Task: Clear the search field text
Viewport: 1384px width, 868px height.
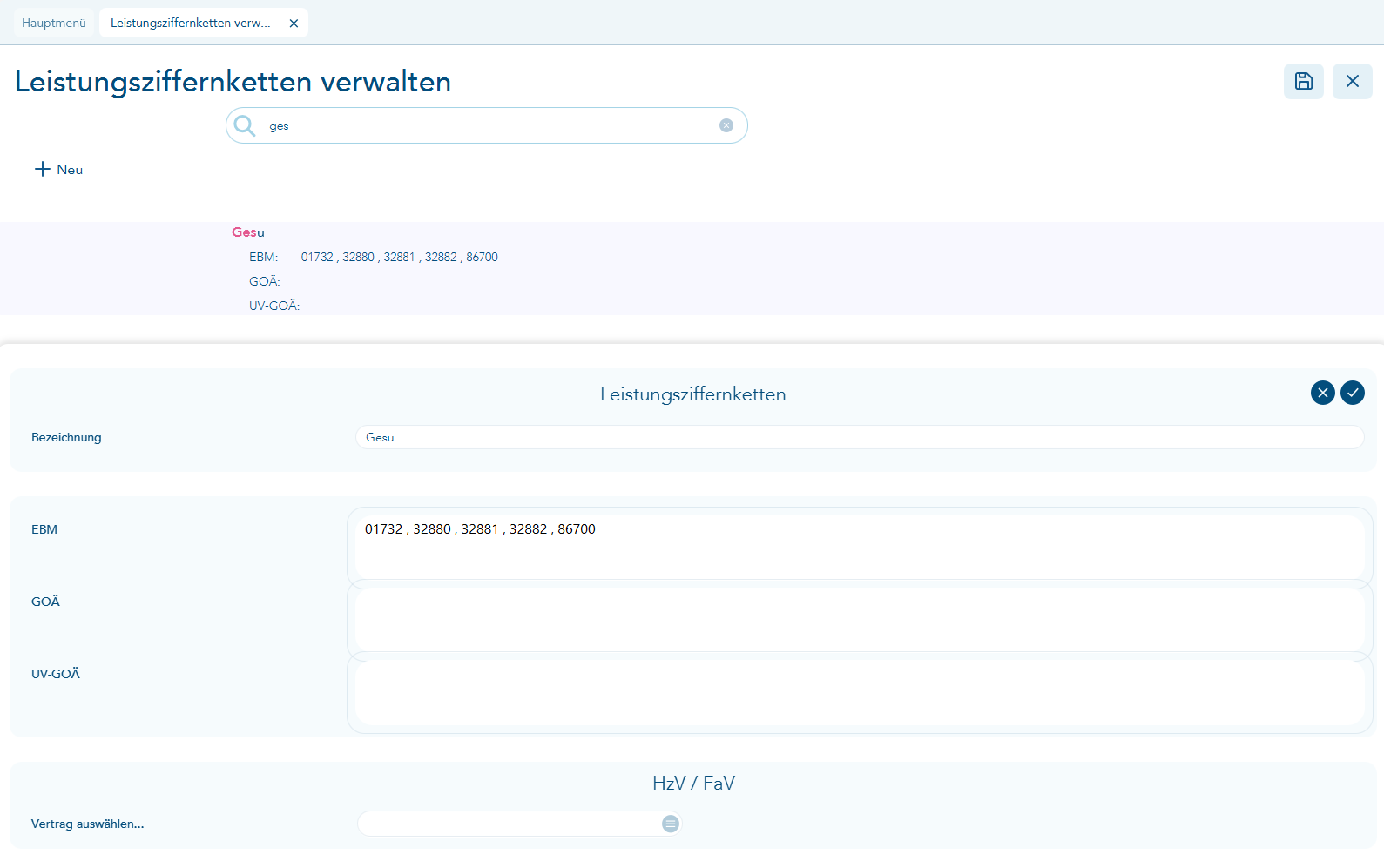Action: tap(726, 125)
